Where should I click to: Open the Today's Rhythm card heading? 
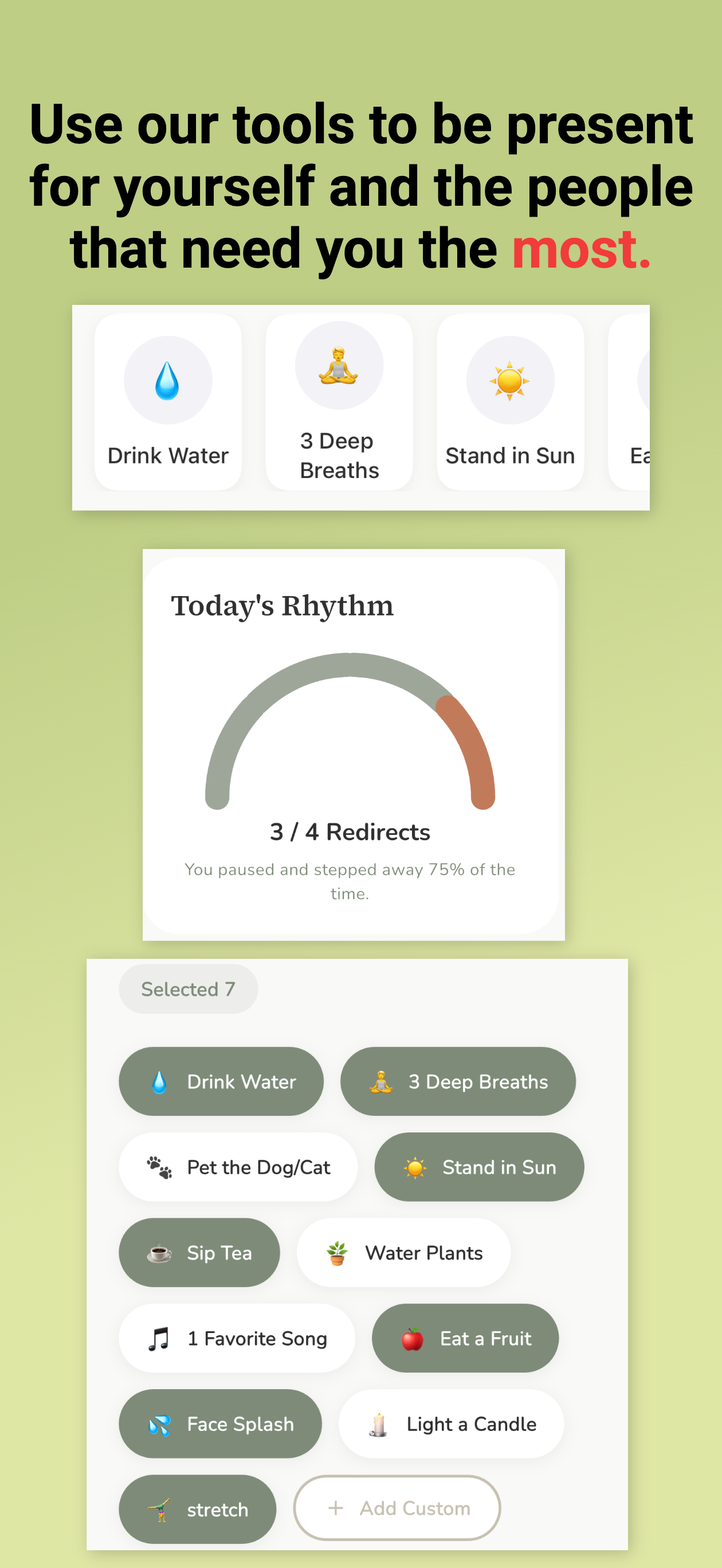click(x=282, y=606)
